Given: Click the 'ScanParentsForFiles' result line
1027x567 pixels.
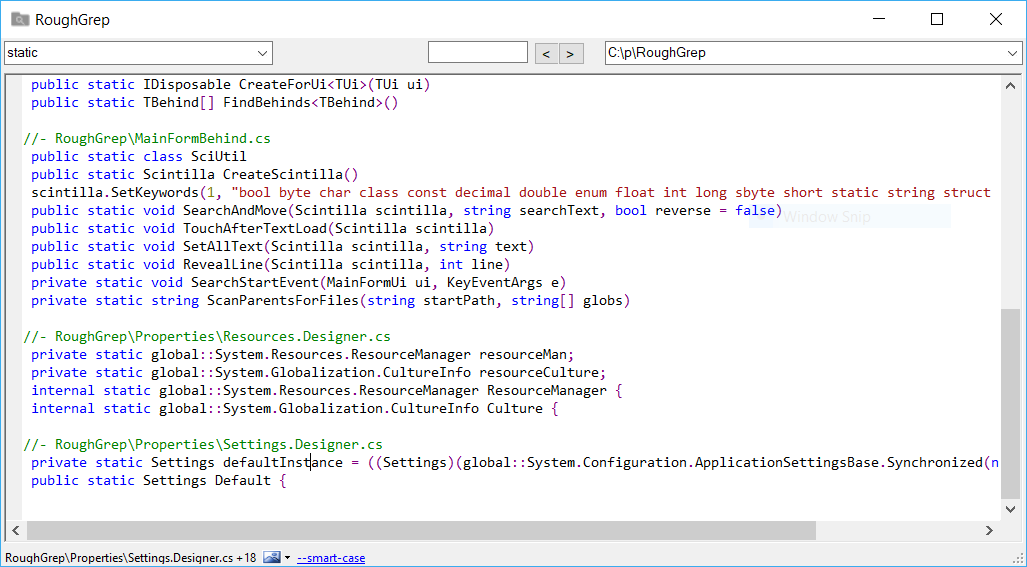Looking at the screenshot, I should point(331,301).
